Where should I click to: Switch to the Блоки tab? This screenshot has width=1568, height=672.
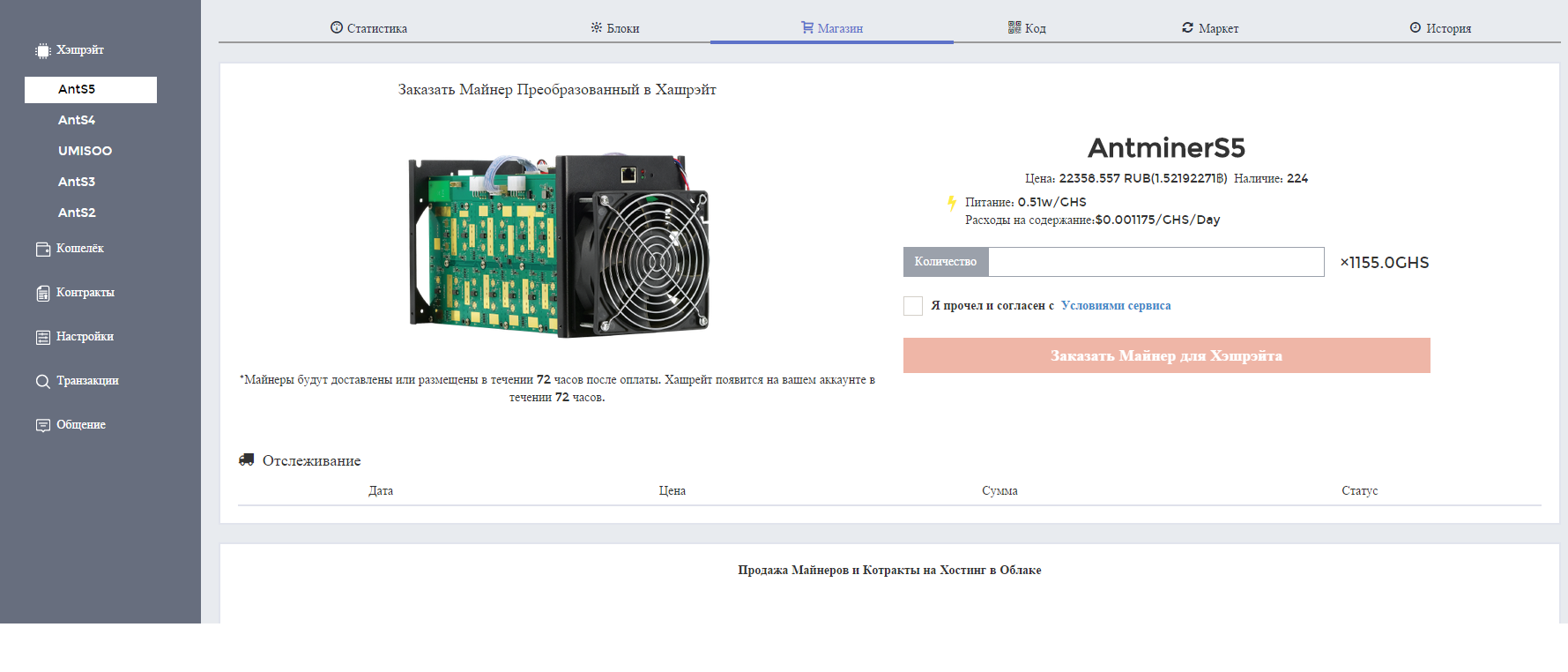615,28
